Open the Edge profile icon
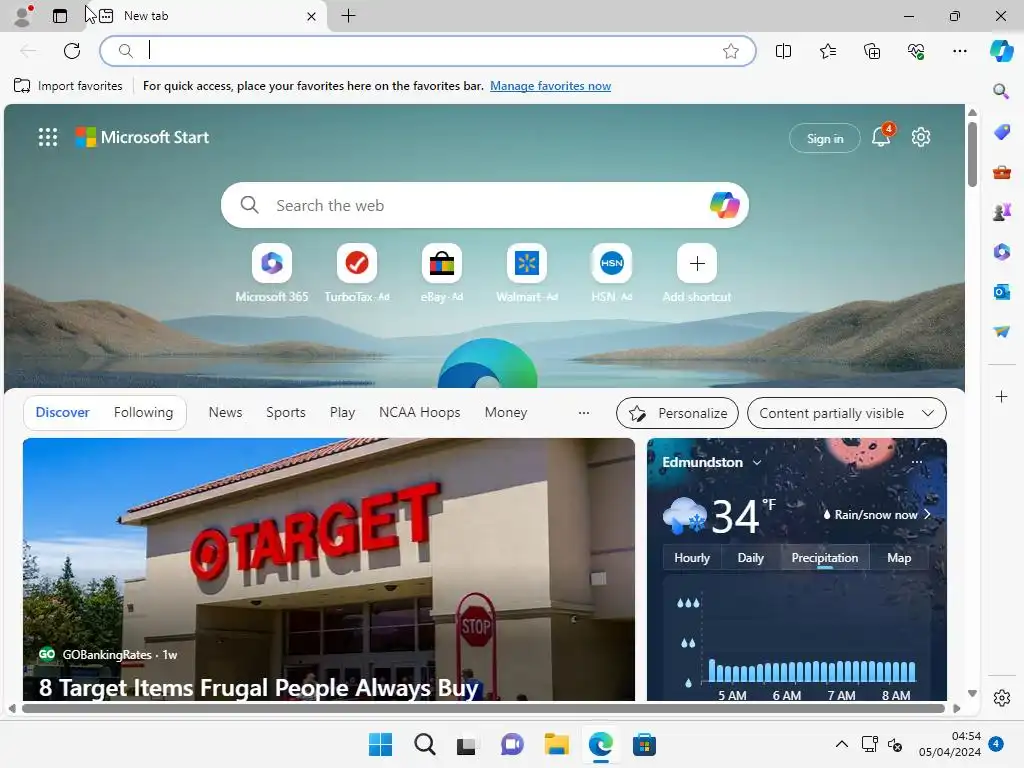Viewport: 1024px width, 768px height. (23, 16)
